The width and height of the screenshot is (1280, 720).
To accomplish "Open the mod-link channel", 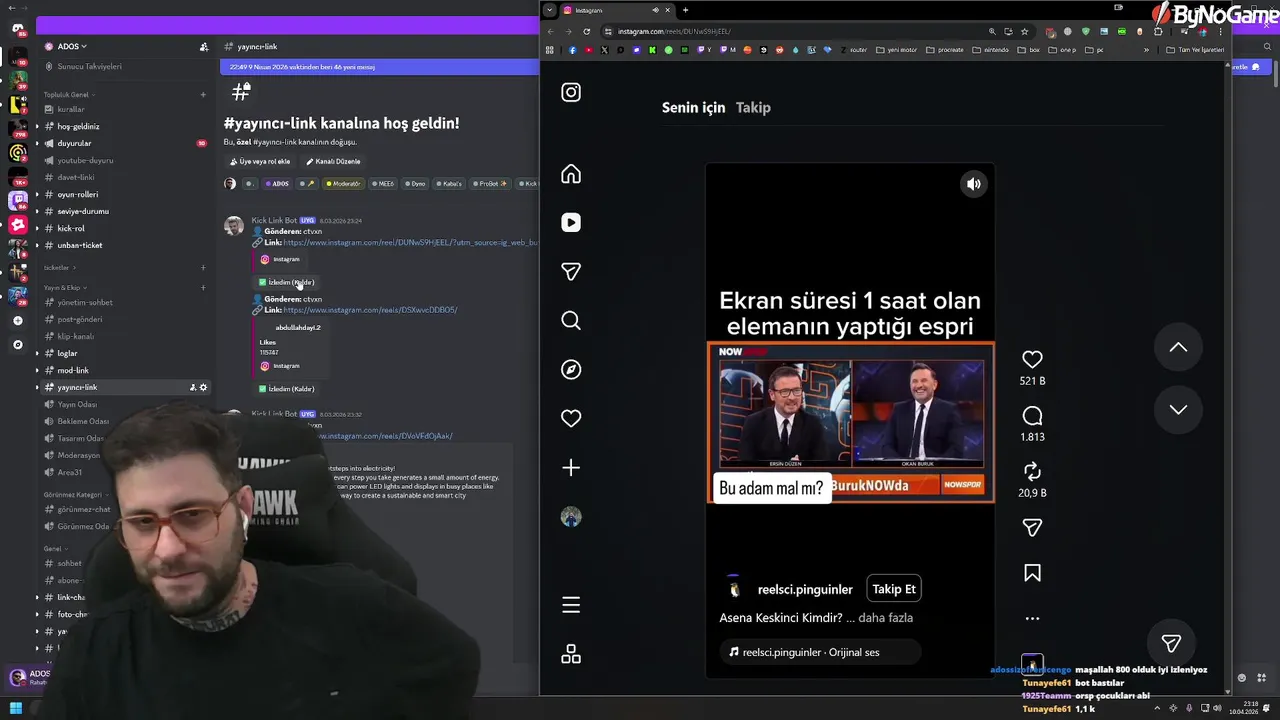I will tap(73, 370).
